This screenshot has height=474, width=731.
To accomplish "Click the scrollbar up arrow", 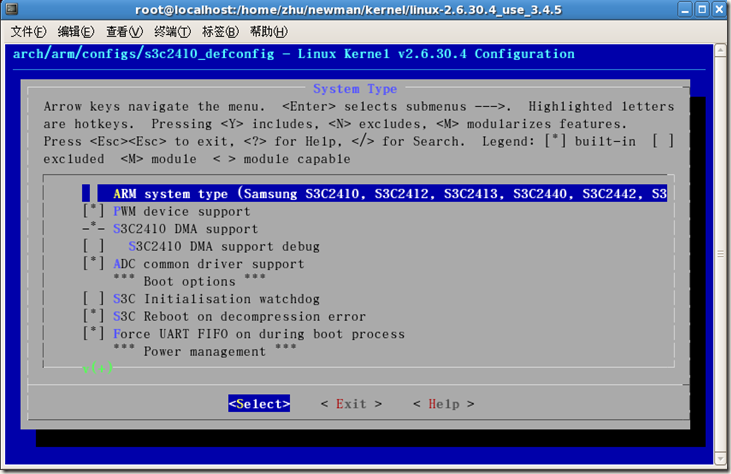I will tap(720, 50).
